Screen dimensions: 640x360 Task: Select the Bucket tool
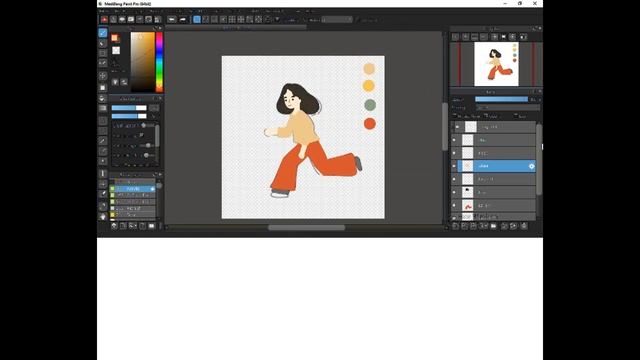point(103,98)
